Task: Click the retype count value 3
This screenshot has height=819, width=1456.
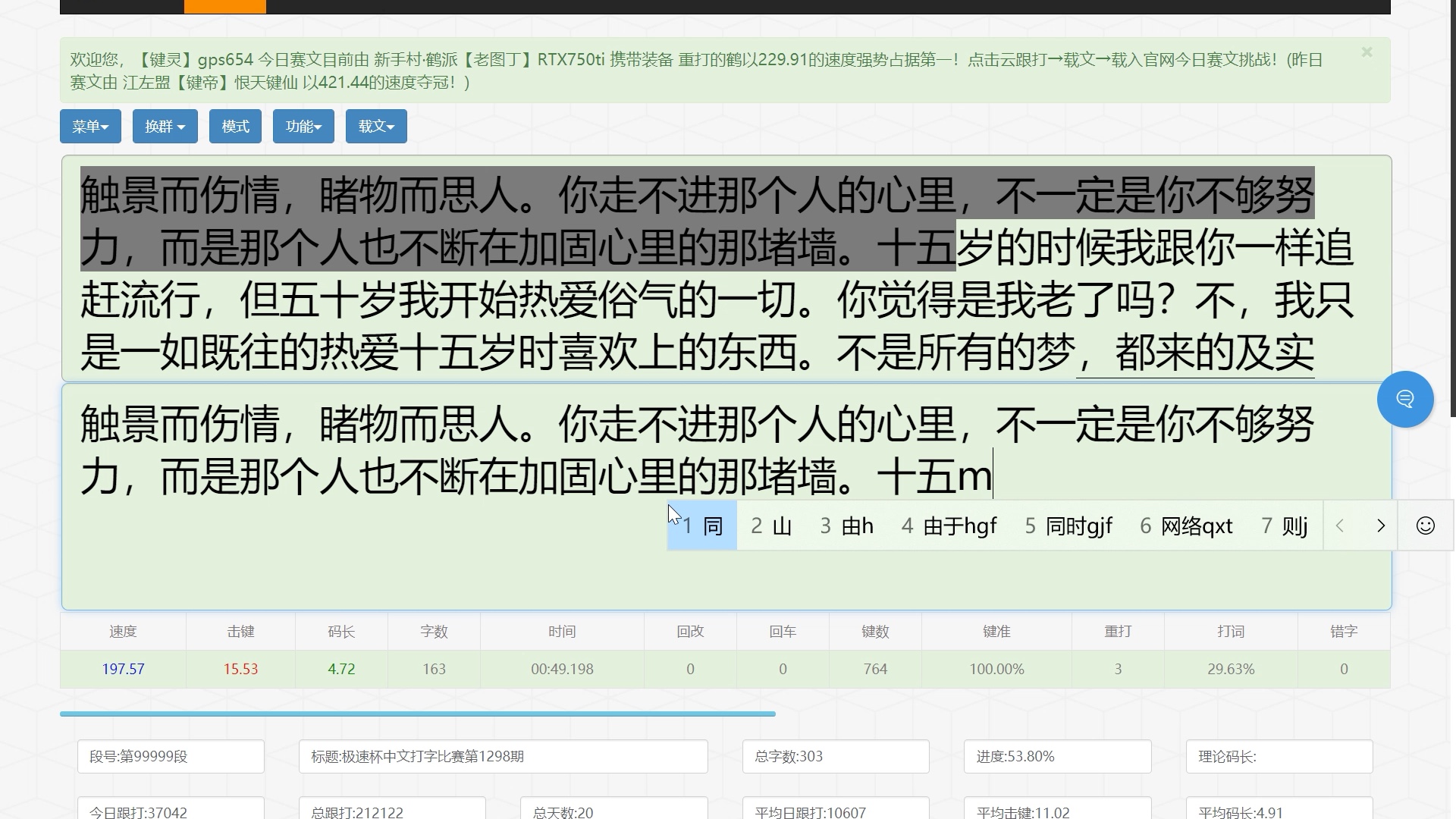Action: tap(1118, 669)
